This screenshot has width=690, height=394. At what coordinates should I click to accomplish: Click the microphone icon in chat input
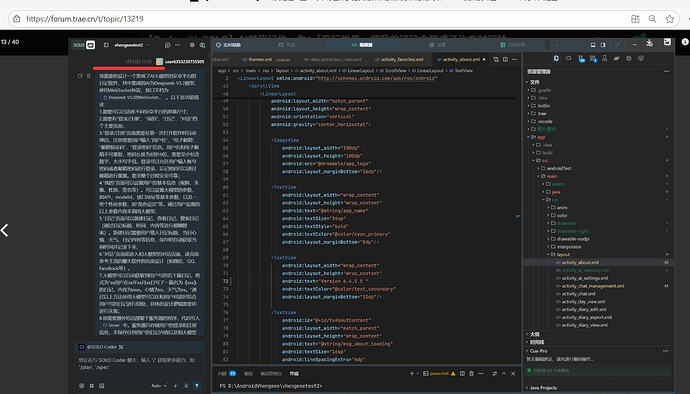[x=186, y=386]
